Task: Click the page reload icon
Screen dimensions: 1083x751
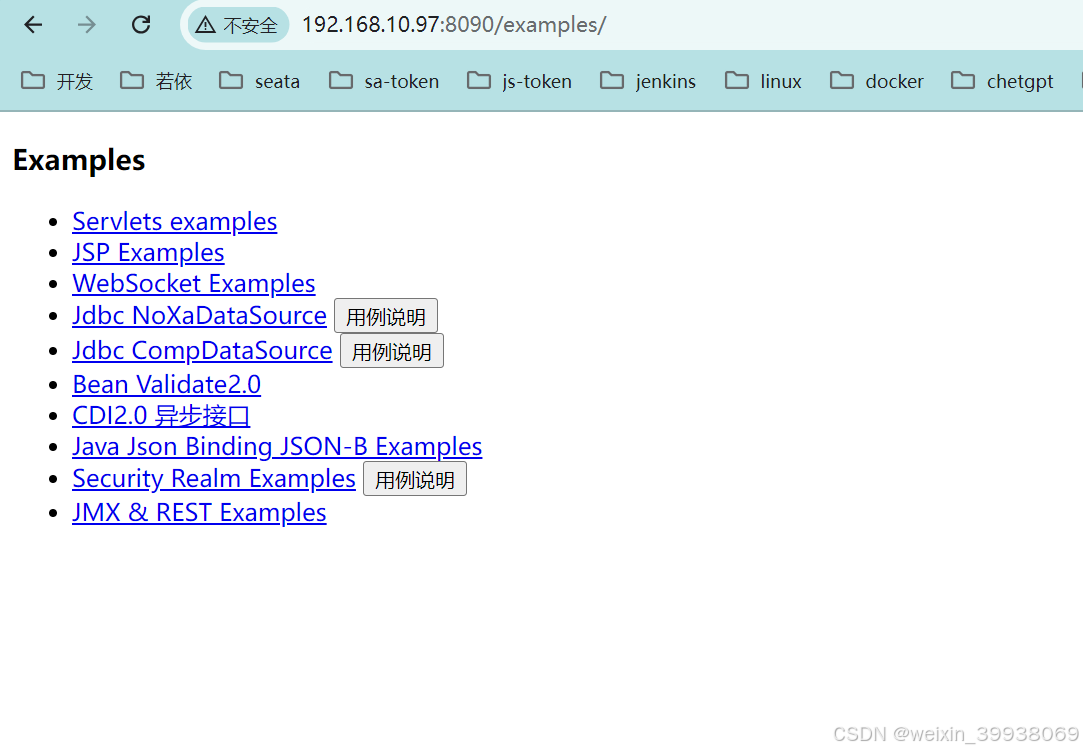Action: 141,25
